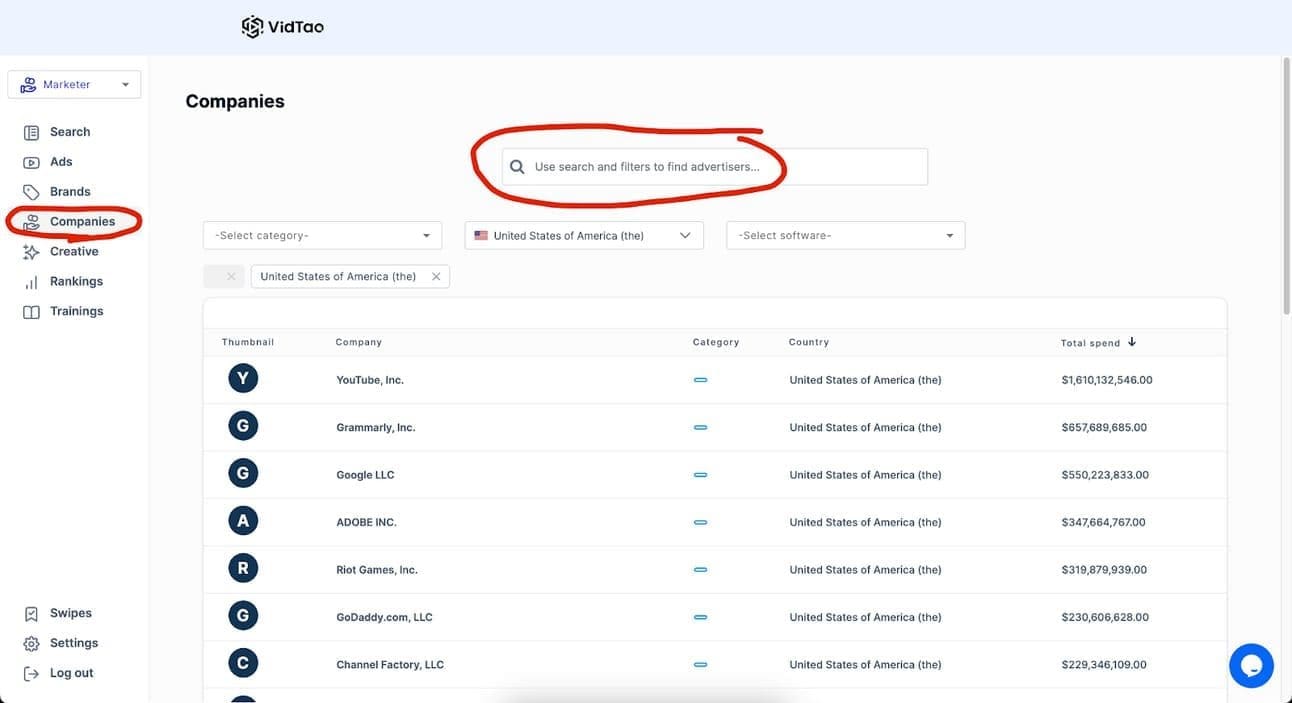Viewport: 1292px width, 703px height.
Task: Open the blue chat support bubble
Action: click(x=1251, y=665)
